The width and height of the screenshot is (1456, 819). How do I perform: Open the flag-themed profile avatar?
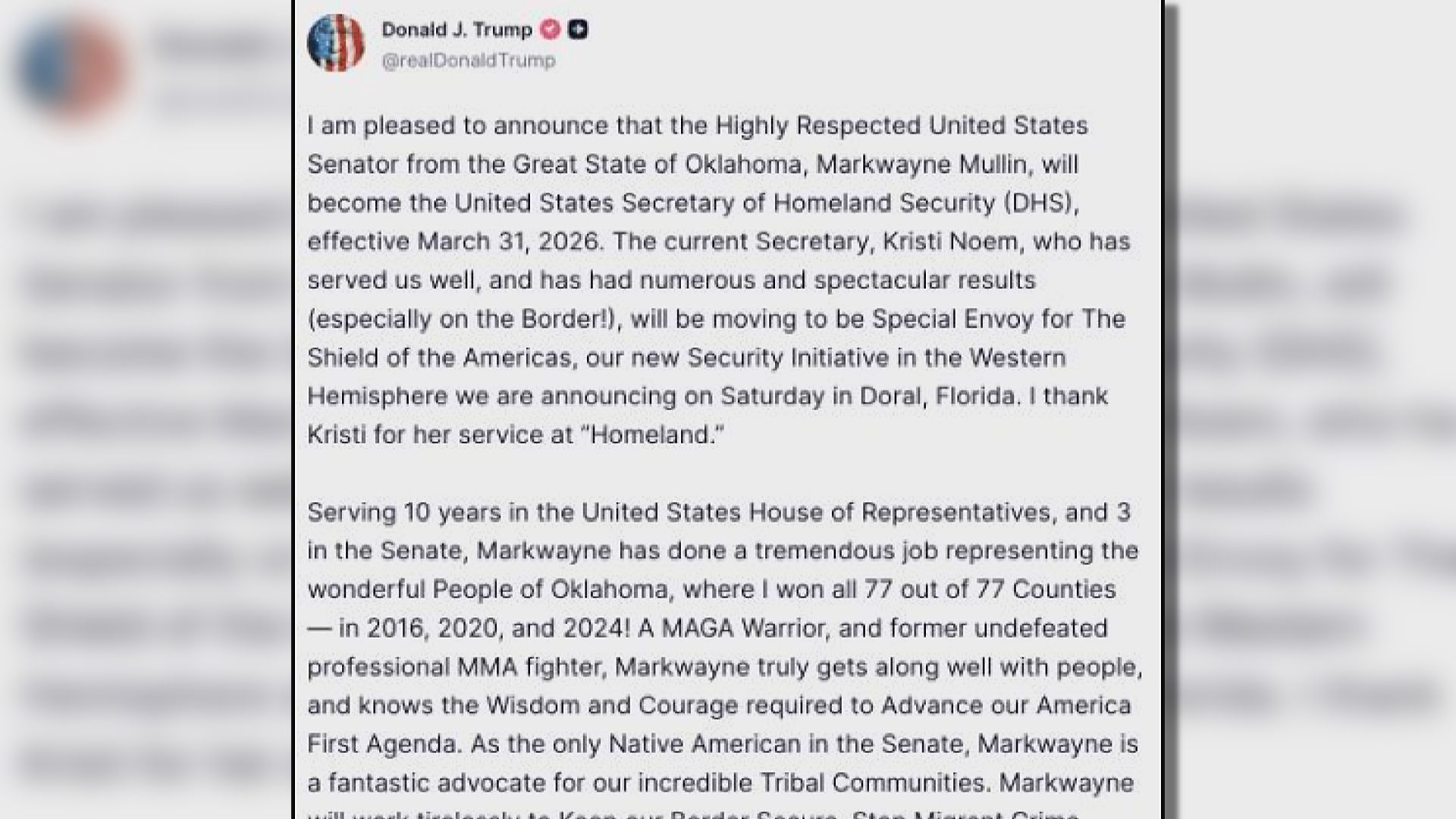336,42
